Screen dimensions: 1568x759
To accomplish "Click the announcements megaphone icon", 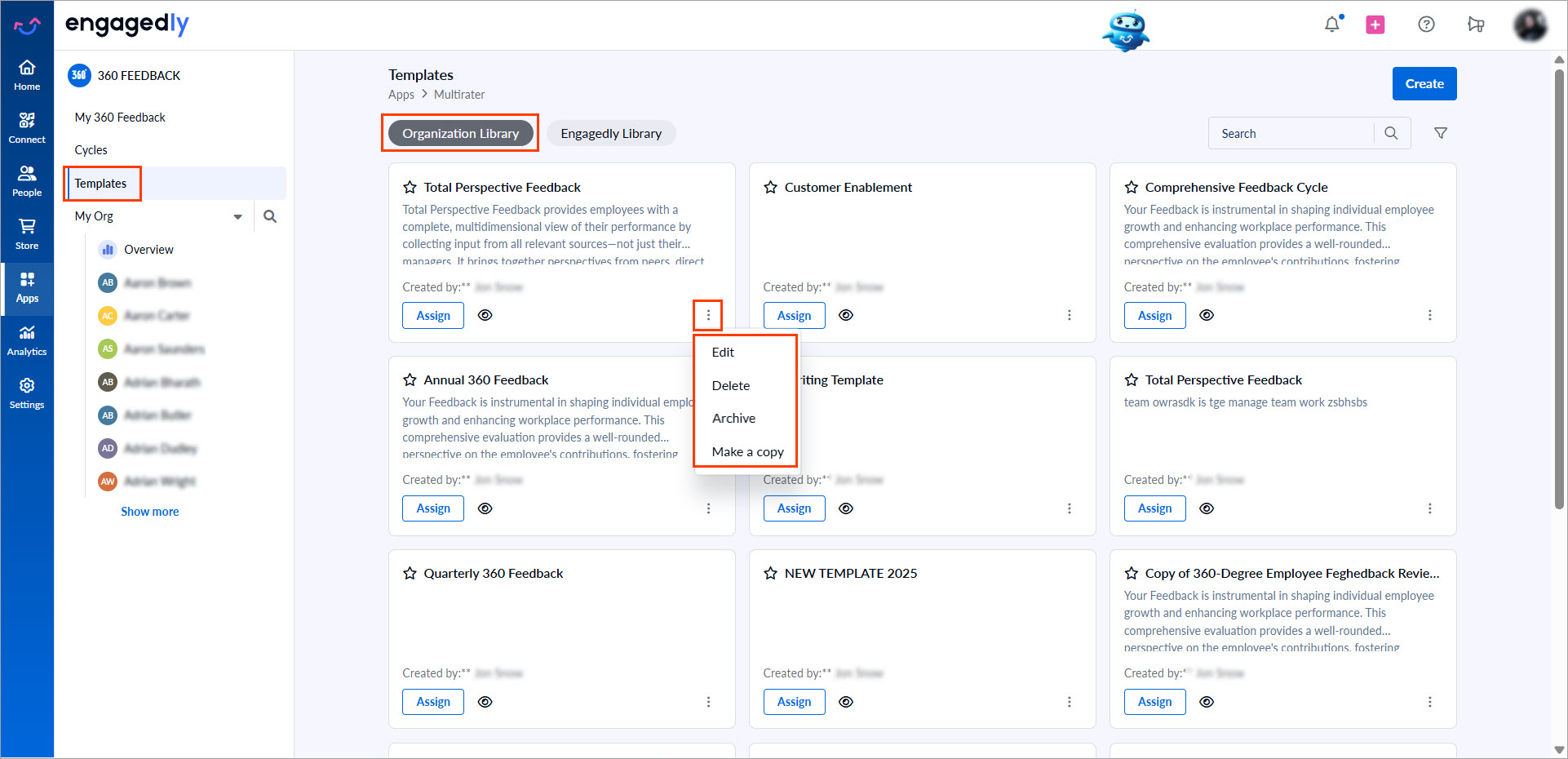I will coord(1476,24).
